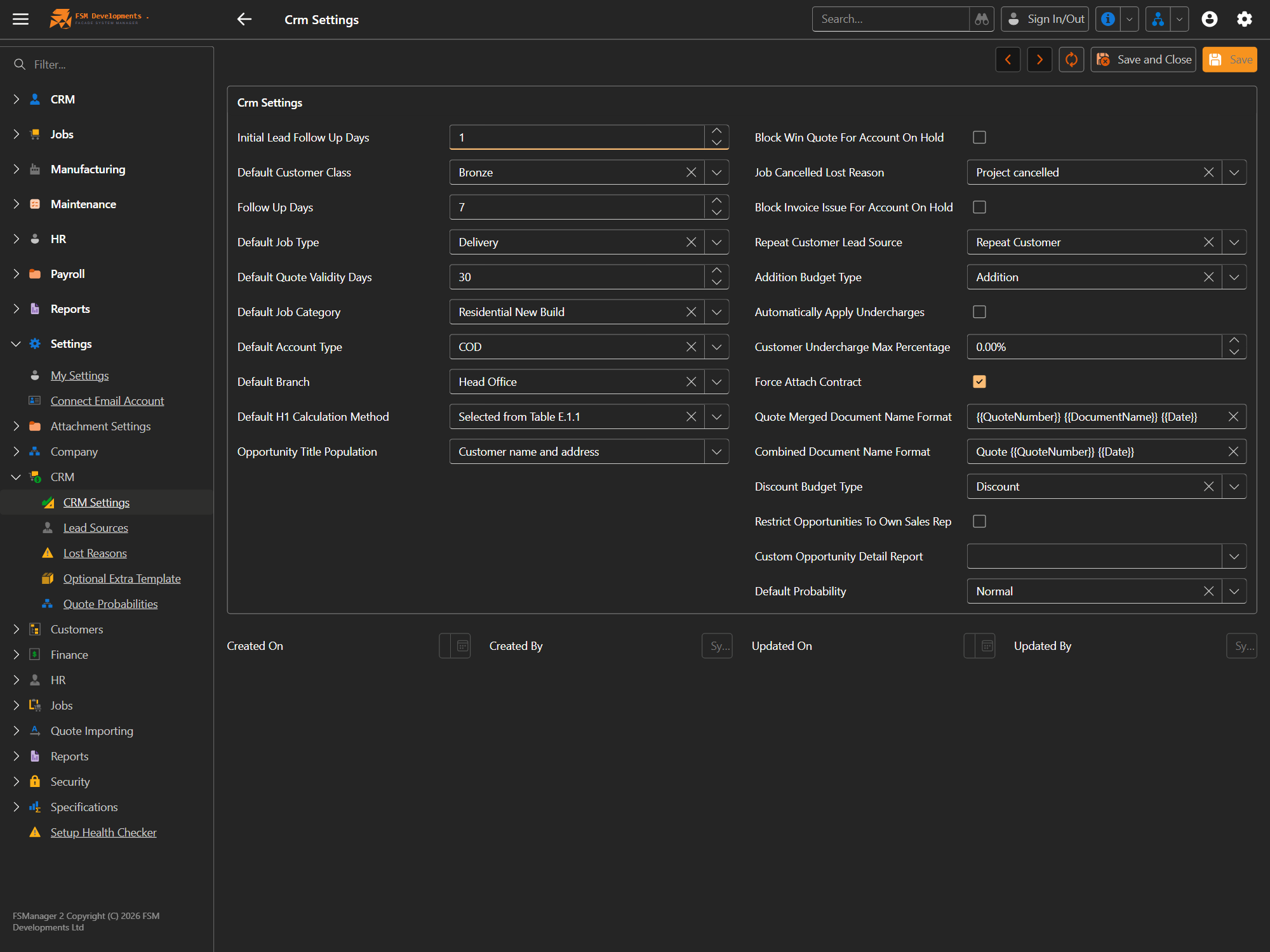Click the Default Quote Validity Days field

tap(577, 277)
